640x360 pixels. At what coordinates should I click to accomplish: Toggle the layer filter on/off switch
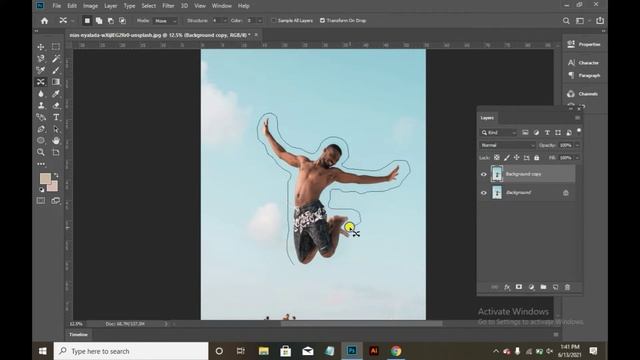tap(579, 131)
